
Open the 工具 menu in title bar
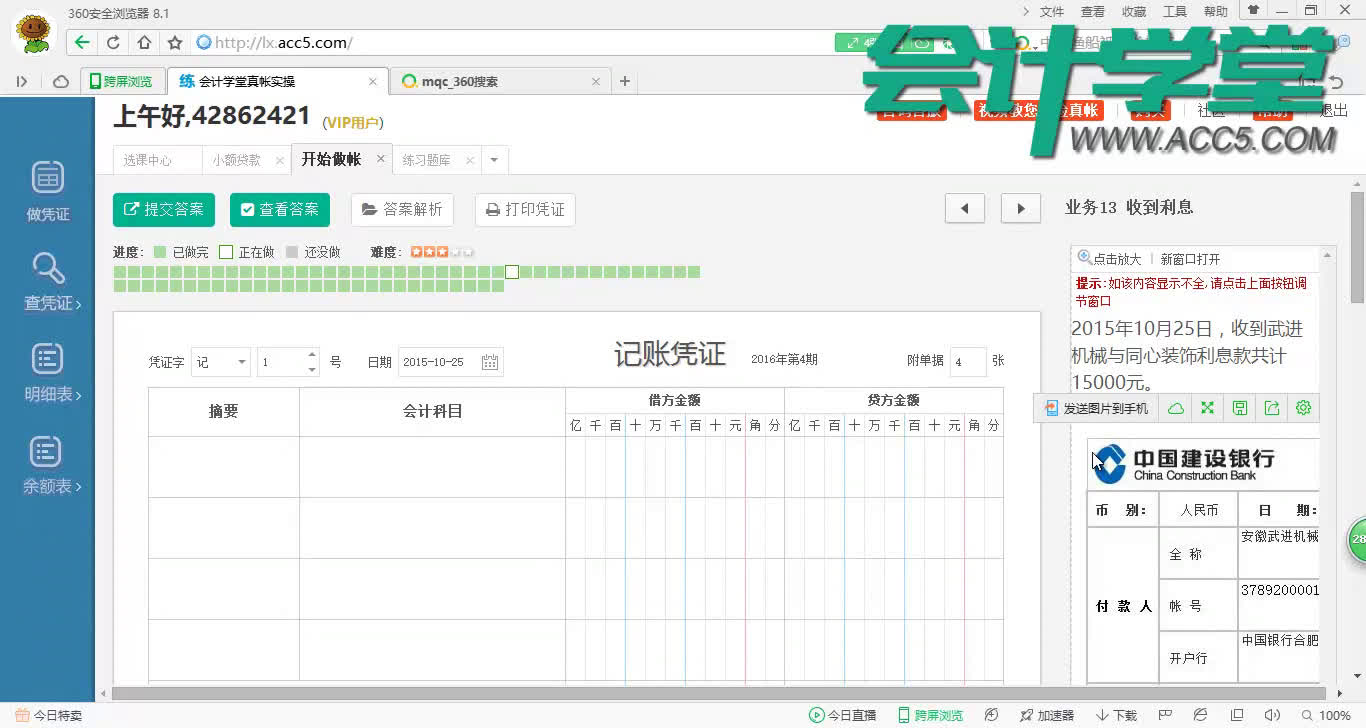tap(1174, 11)
